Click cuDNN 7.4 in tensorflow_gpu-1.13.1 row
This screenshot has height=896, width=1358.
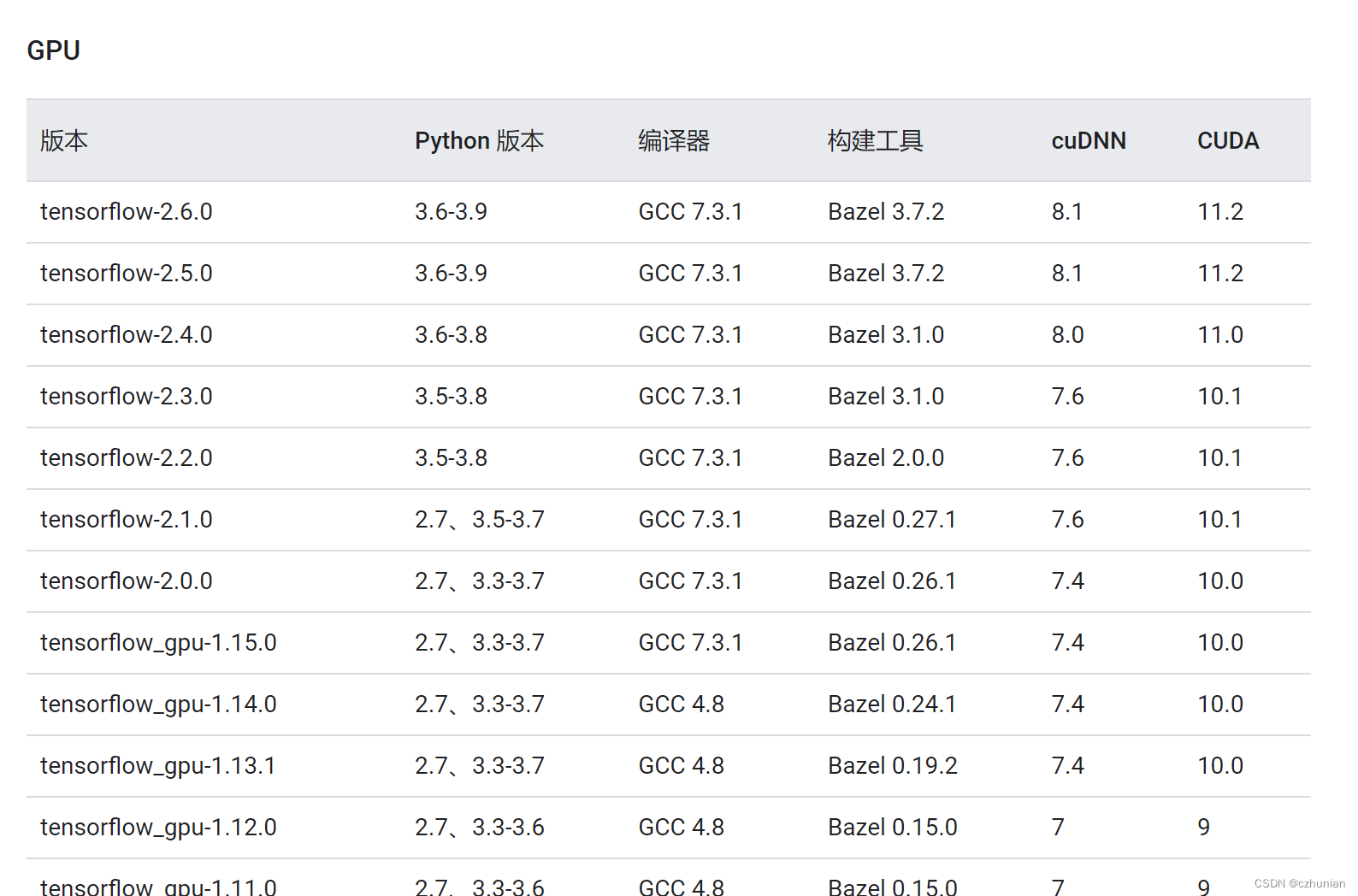[1067, 765]
